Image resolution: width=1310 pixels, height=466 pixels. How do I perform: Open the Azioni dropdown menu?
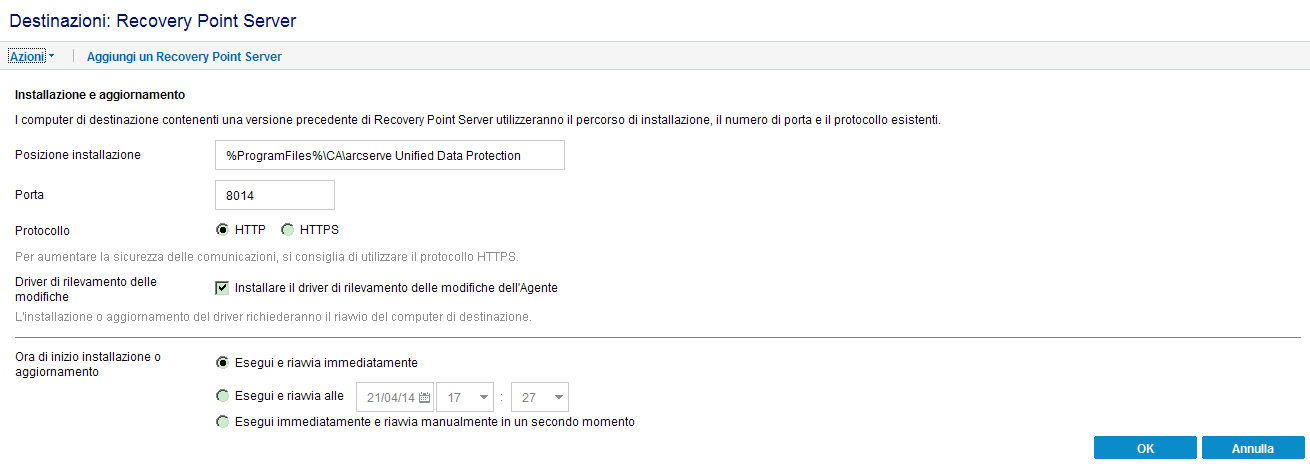tap(31, 57)
